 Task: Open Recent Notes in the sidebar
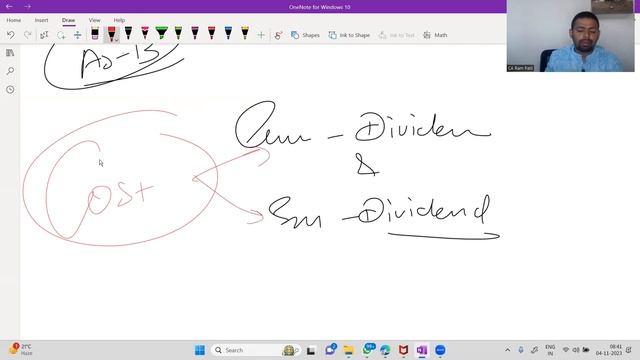click(x=10, y=89)
